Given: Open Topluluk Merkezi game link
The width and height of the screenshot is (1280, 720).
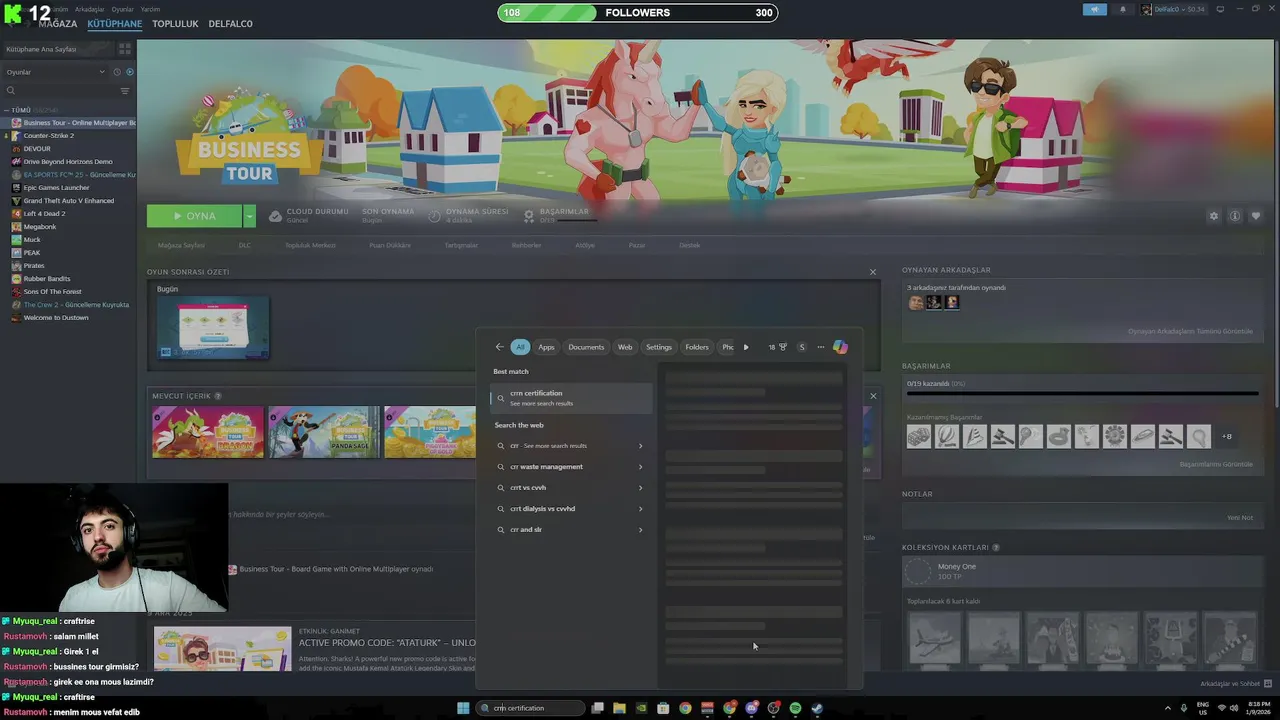Looking at the screenshot, I should (310, 245).
